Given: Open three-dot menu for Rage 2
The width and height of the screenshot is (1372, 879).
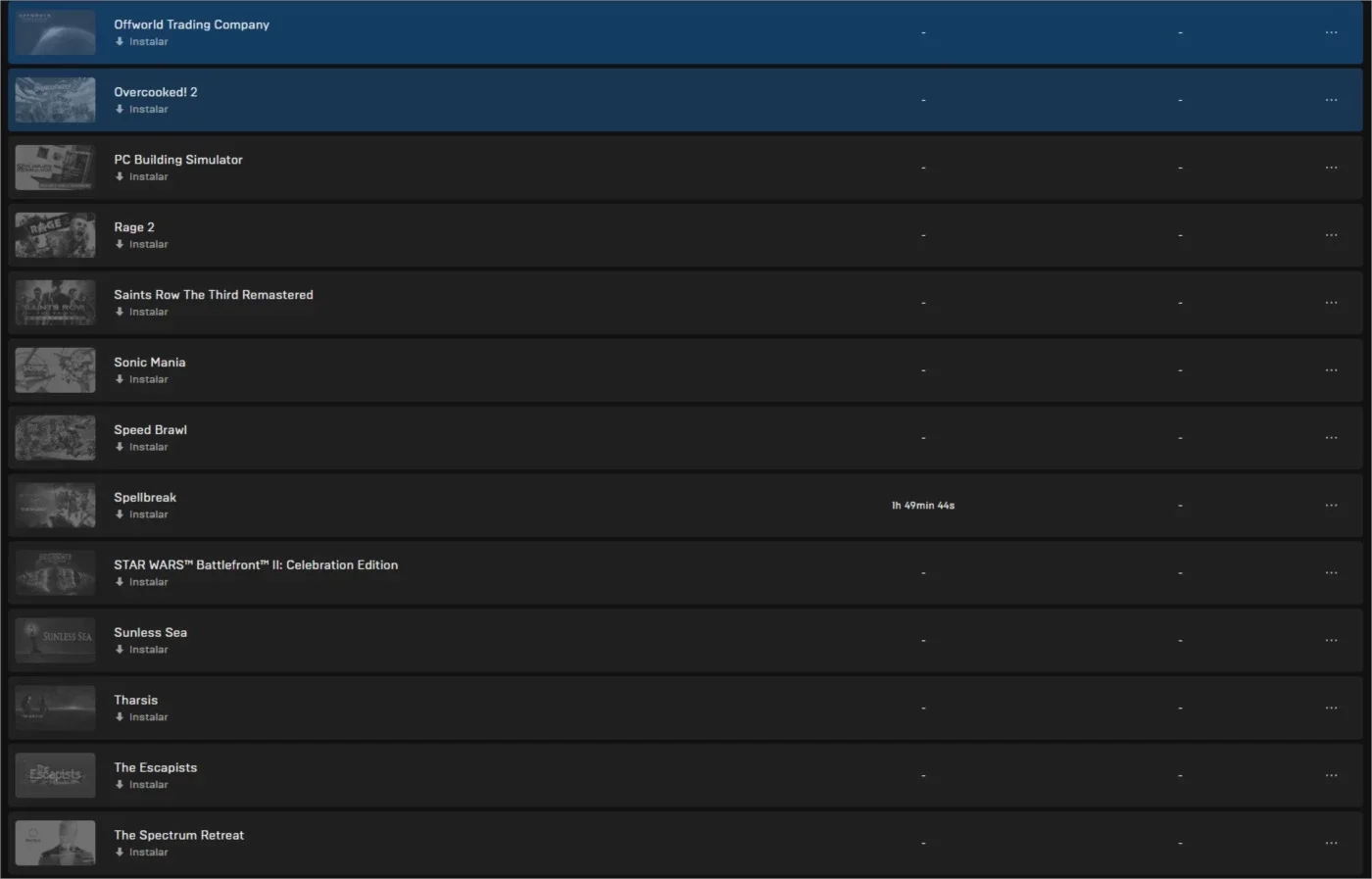Looking at the screenshot, I should pos(1331,235).
